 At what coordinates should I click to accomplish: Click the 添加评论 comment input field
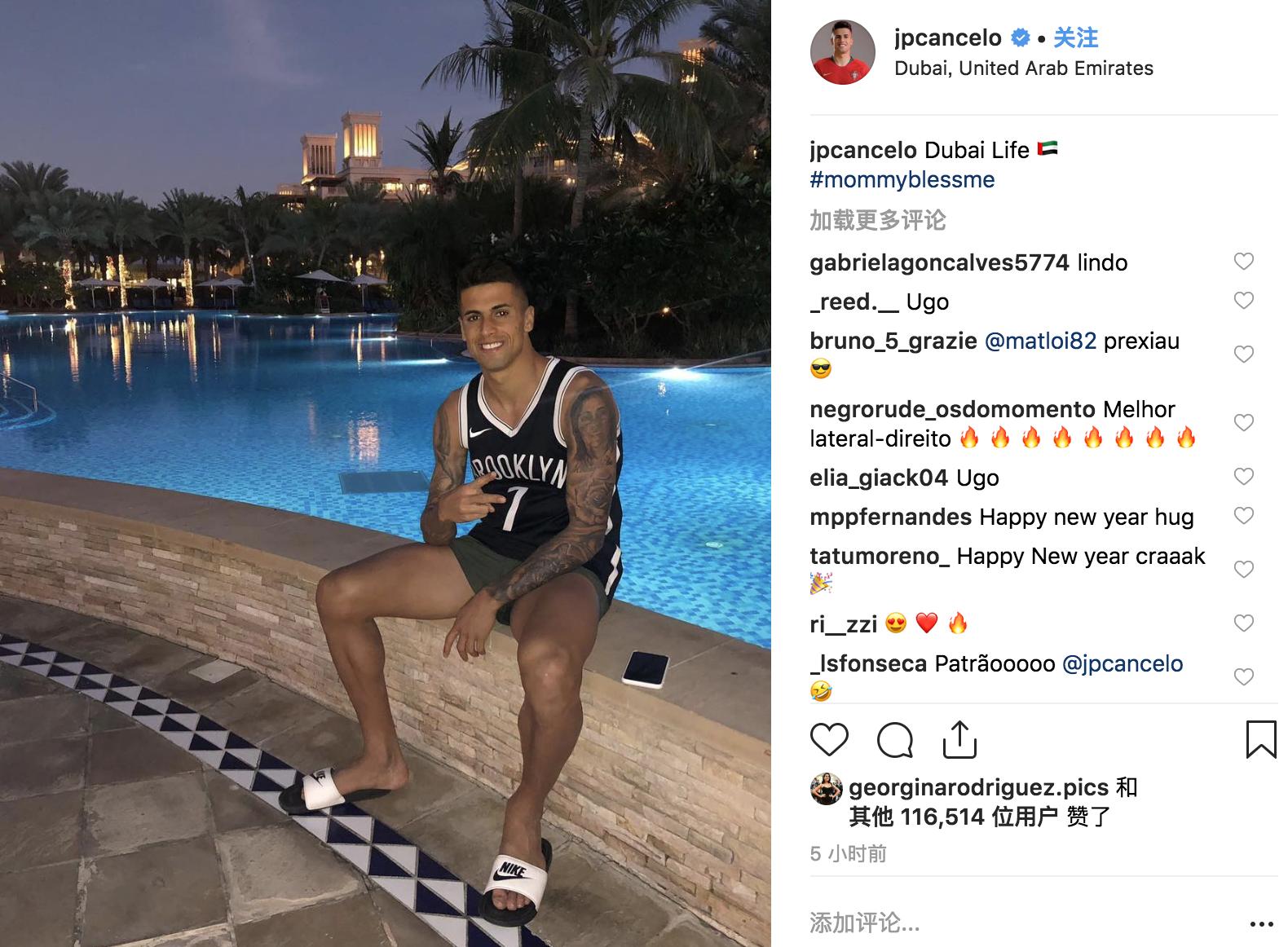(1019, 923)
